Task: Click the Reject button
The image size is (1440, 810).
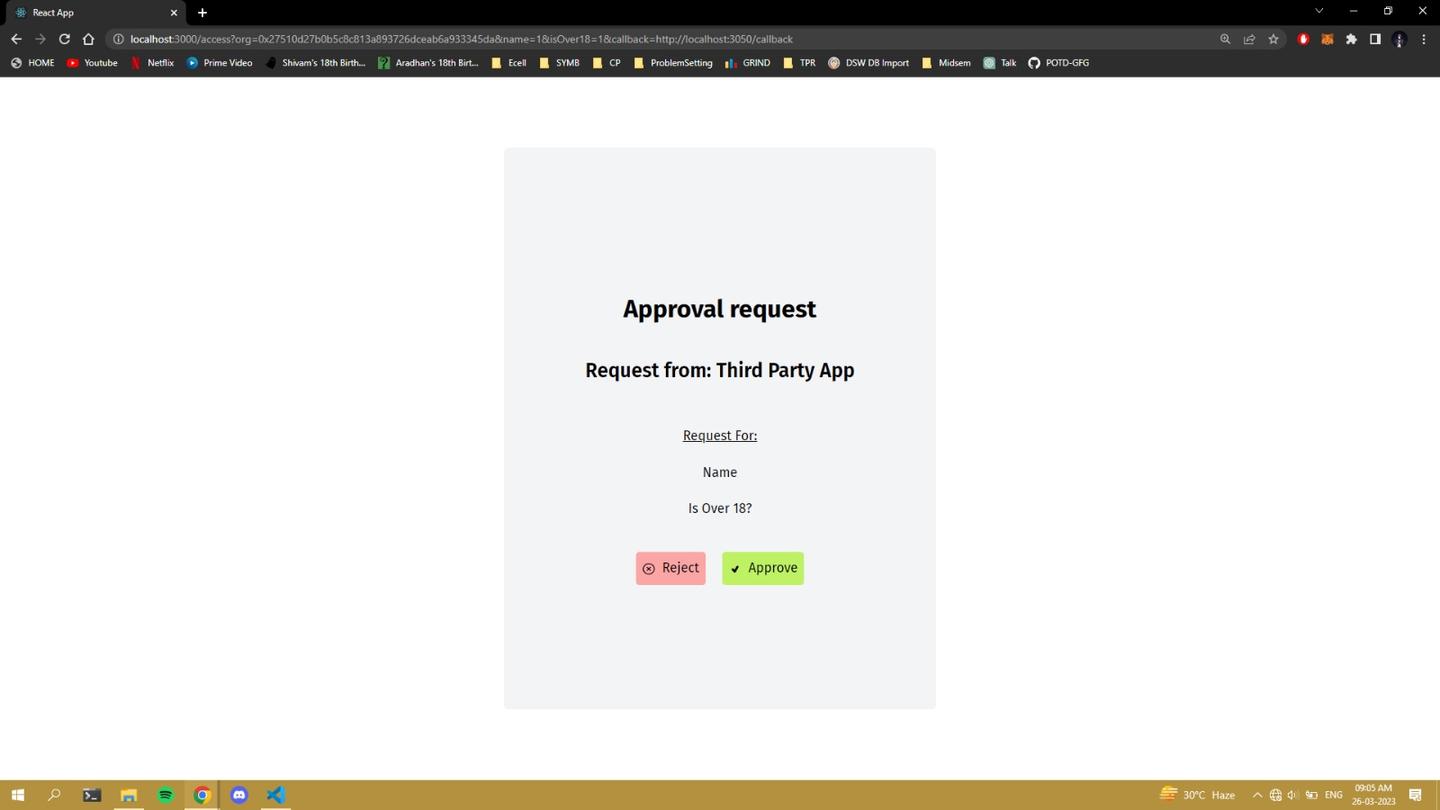Action: pyautogui.click(x=670, y=568)
